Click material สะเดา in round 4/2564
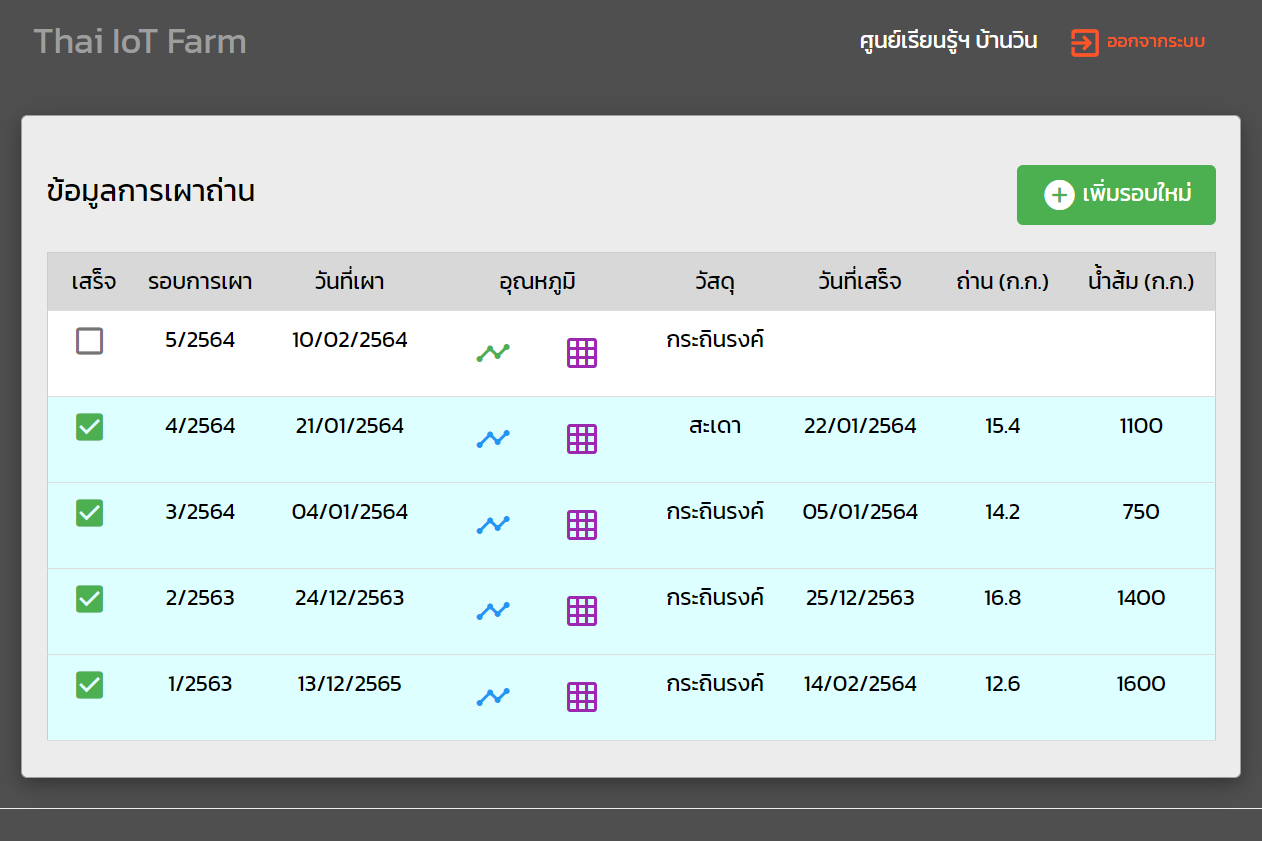 pos(715,426)
